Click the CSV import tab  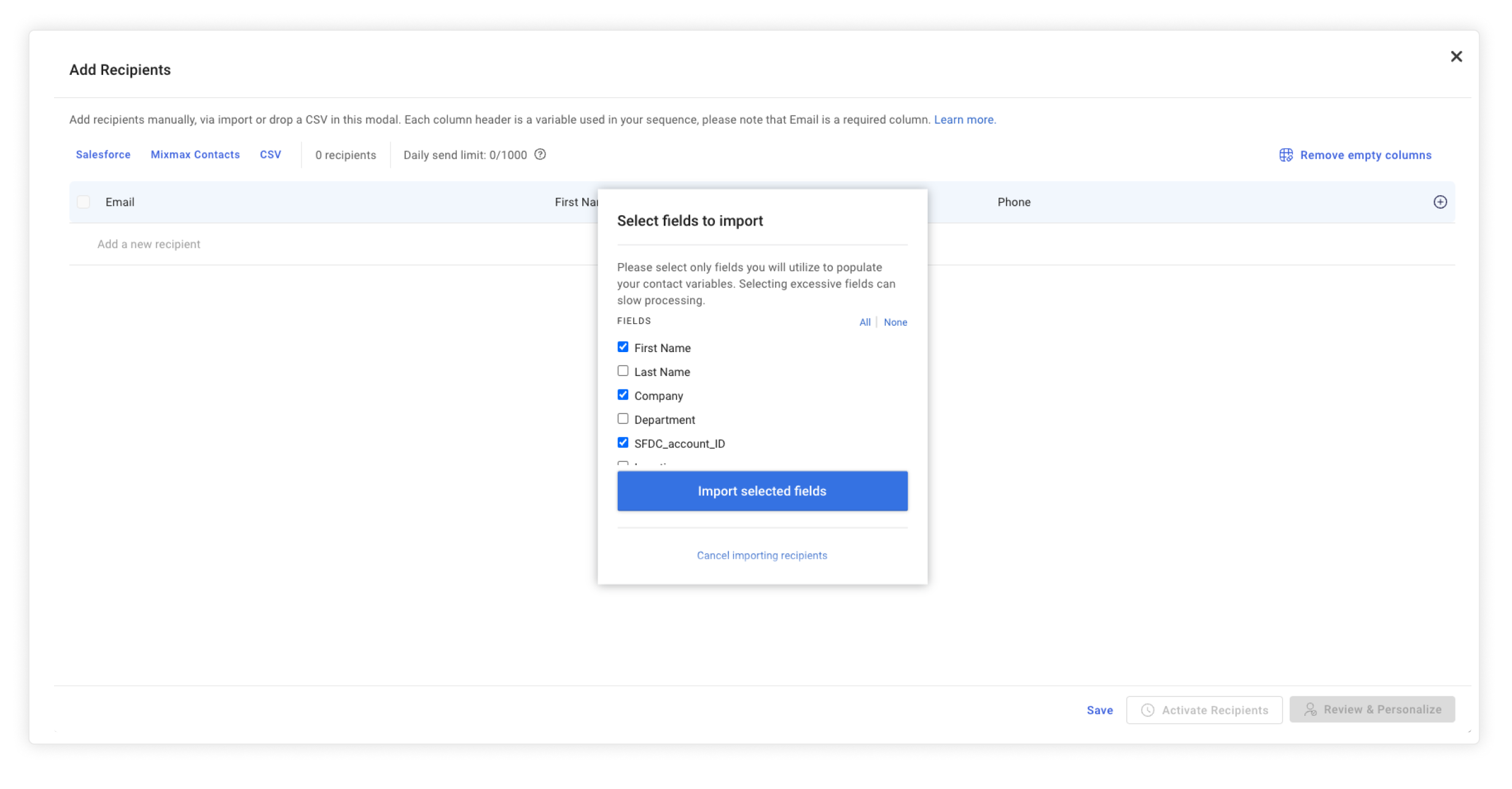tap(269, 154)
